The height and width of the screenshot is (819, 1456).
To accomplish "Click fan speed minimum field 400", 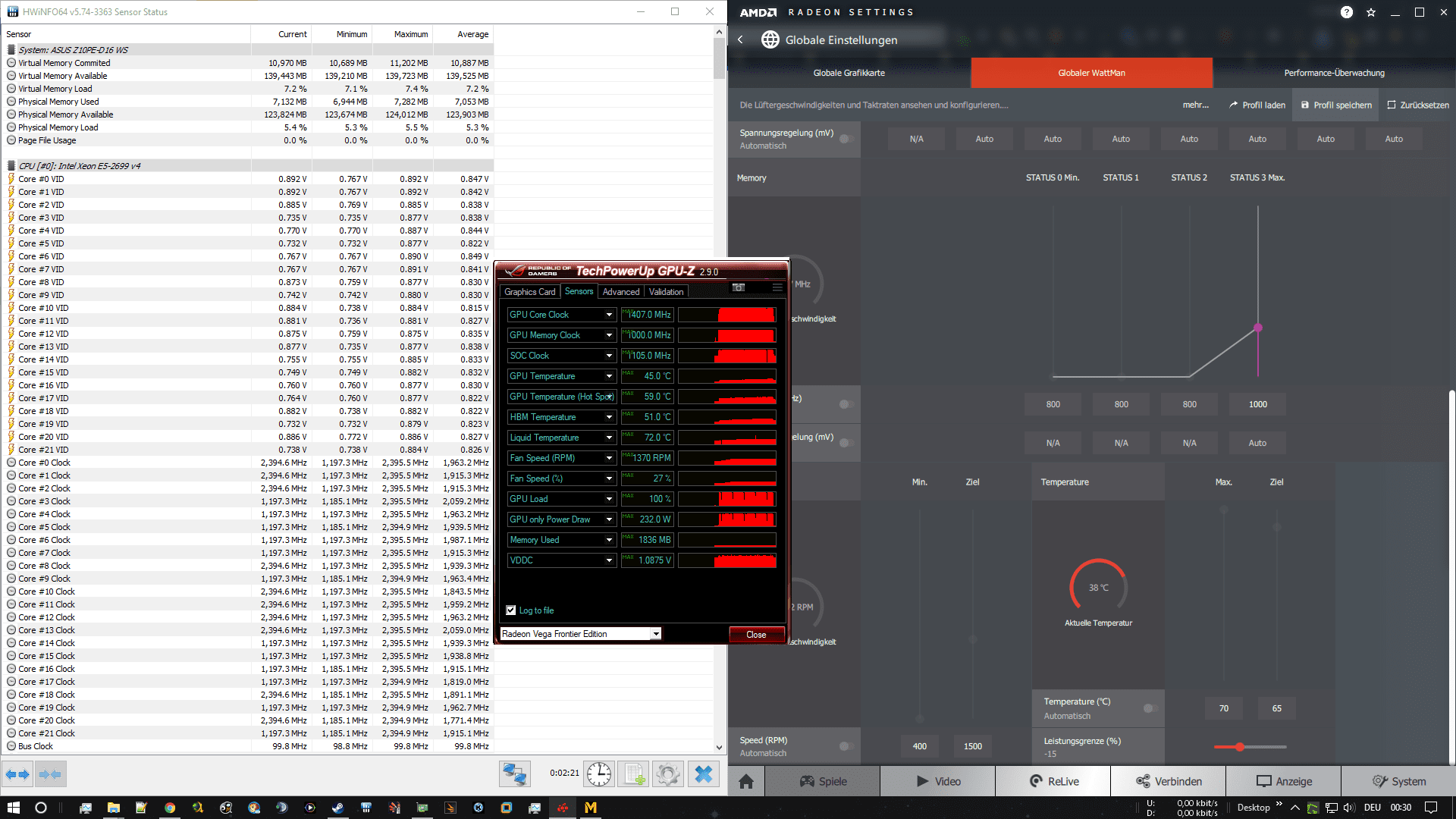I will pyautogui.click(x=919, y=746).
